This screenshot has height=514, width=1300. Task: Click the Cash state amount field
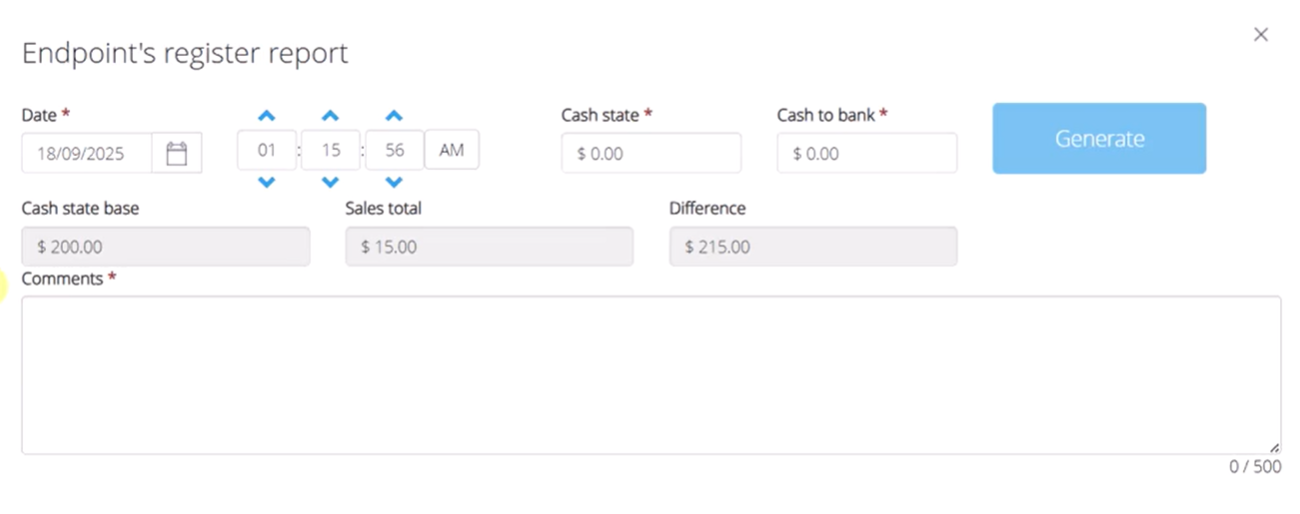[651, 153]
